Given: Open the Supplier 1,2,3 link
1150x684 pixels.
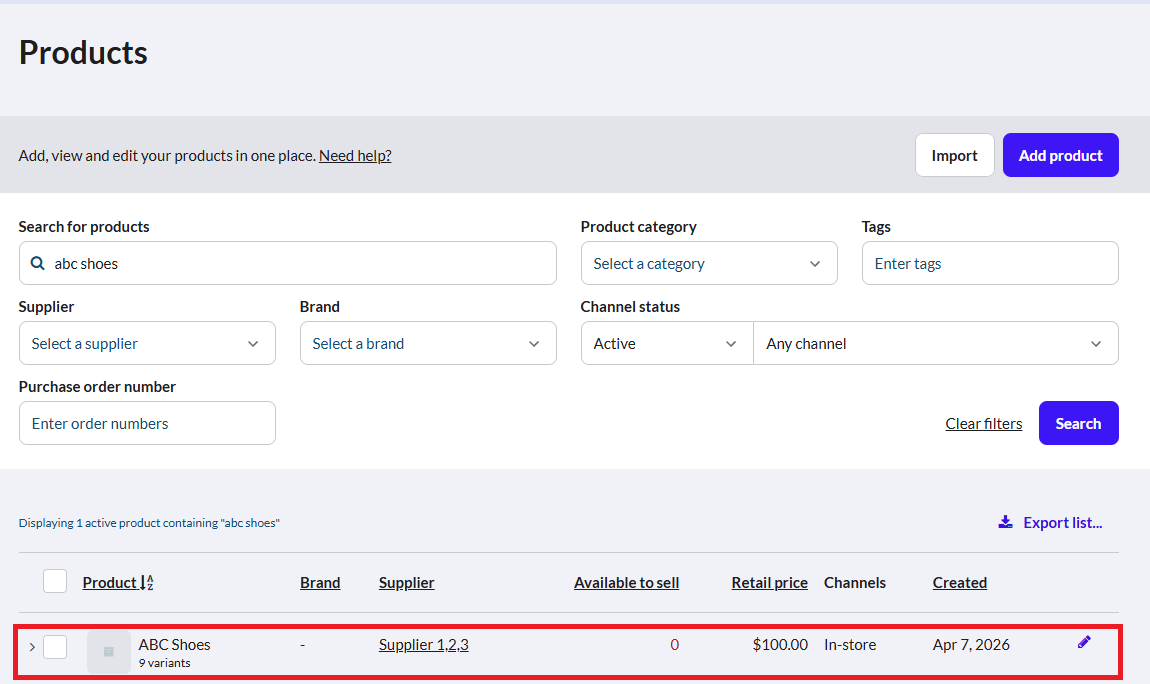Looking at the screenshot, I should [423, 644].
